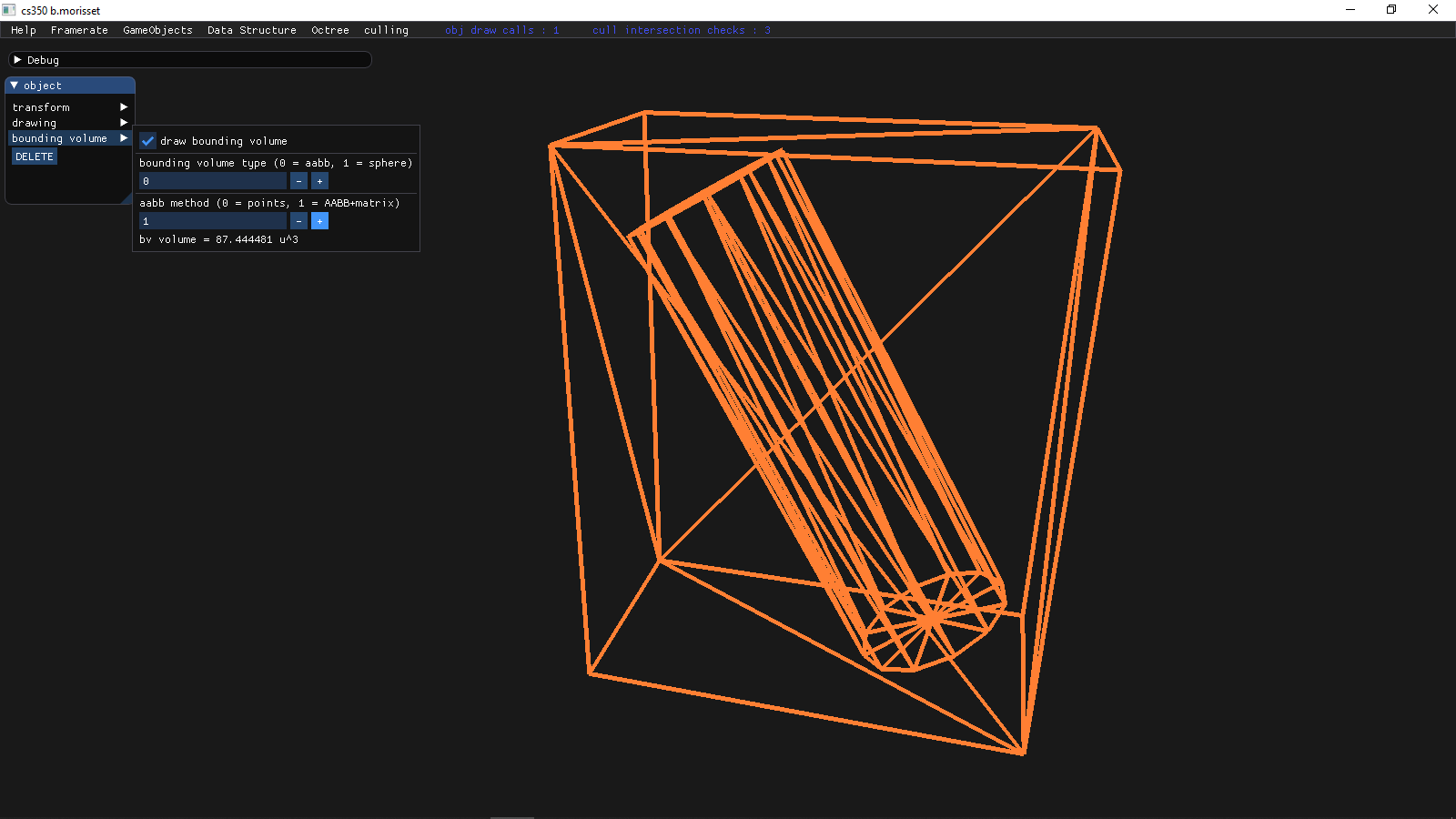Increase bounding volume type with plus

[319, 181]
